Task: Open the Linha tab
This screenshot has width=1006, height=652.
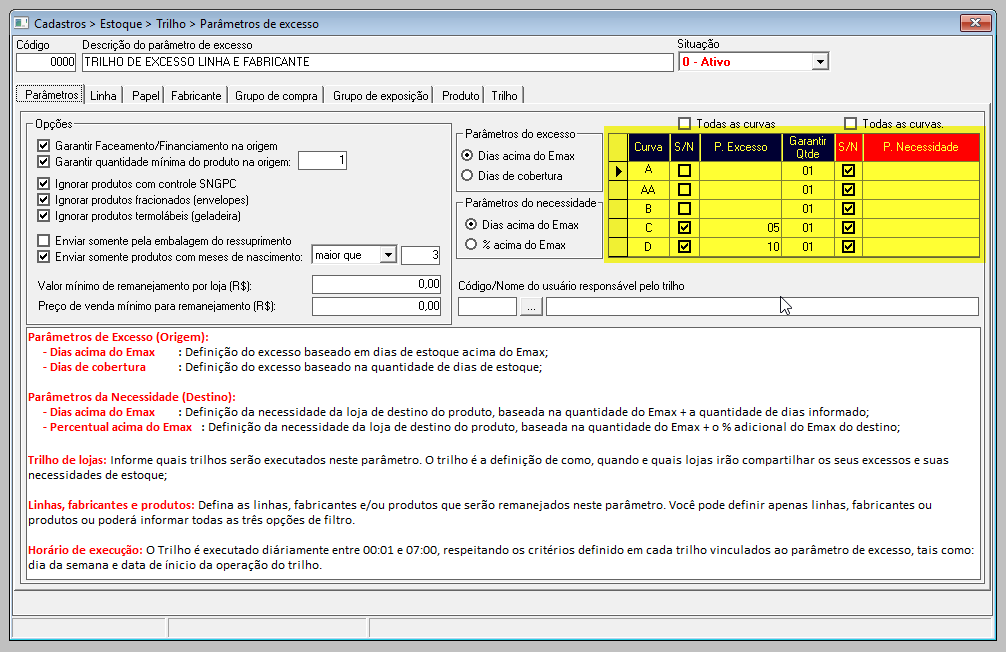Action: coord(103,96)
